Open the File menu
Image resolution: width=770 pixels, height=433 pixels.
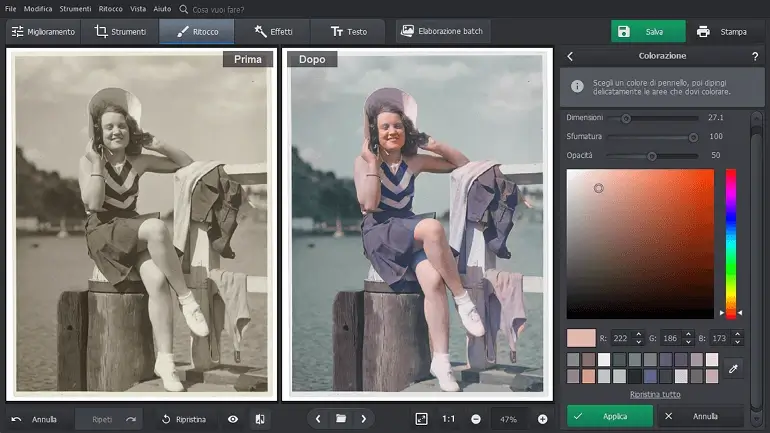10,9
